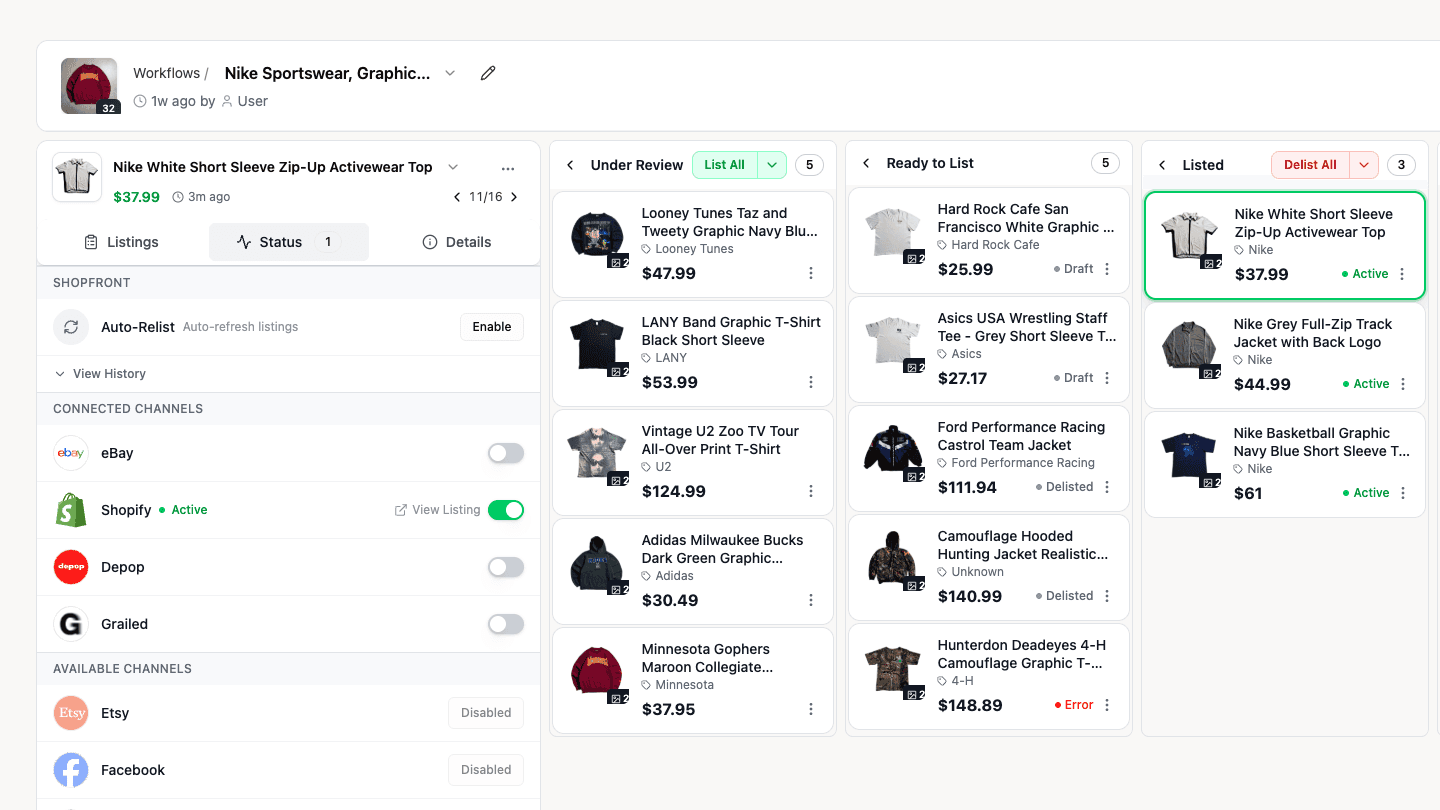Switch to the Listings tab
This screenshot has width=1440, height=810.
(x=122, y=242)
